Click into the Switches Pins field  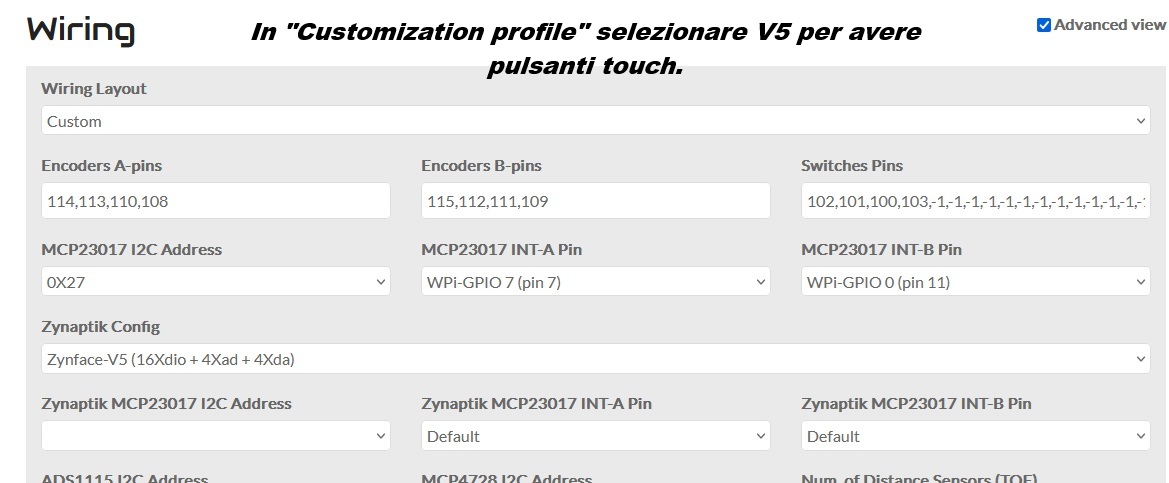975,201
